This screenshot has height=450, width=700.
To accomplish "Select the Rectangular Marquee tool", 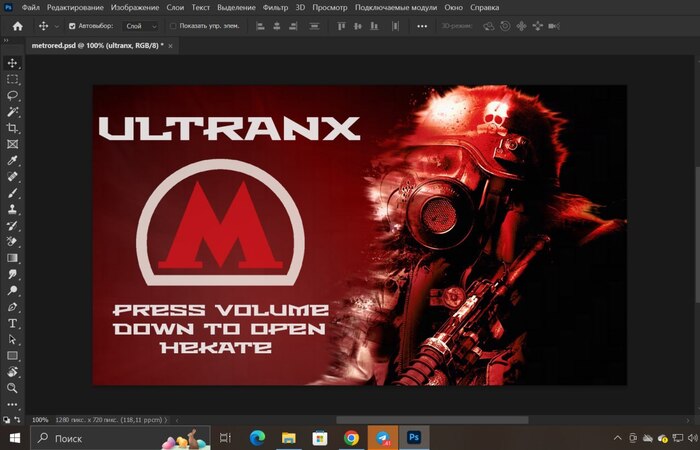I will pyautogui.click(x=13, y=79).
